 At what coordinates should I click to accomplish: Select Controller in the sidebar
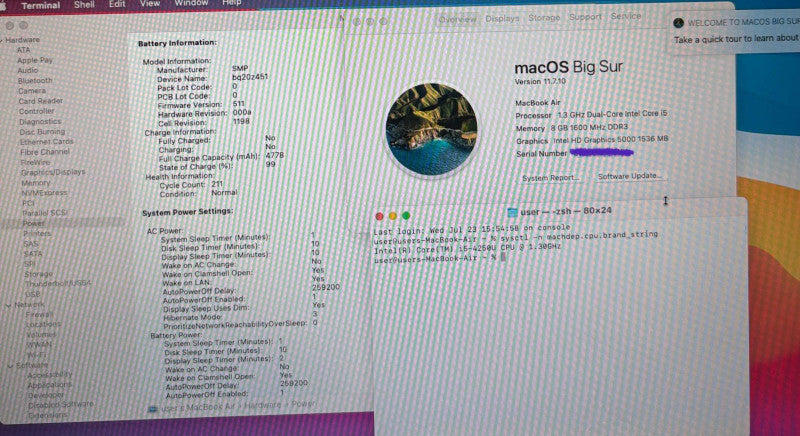[37, 111]
